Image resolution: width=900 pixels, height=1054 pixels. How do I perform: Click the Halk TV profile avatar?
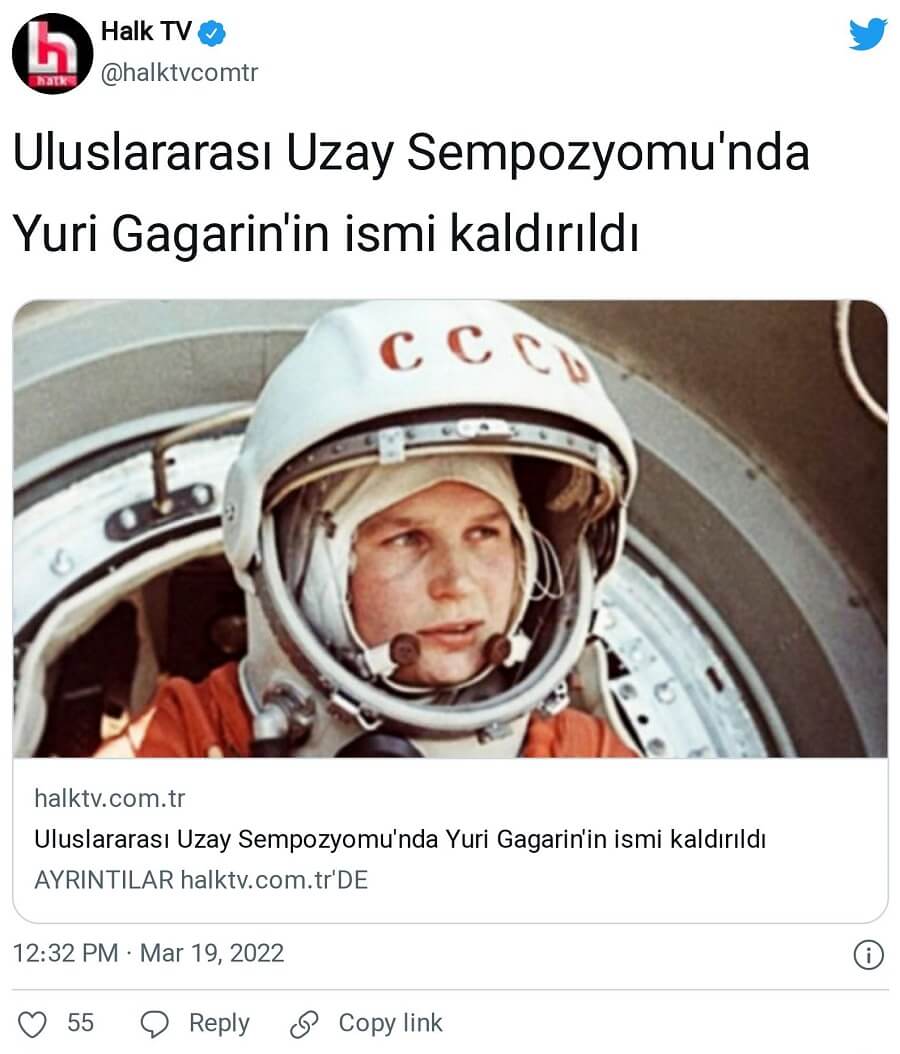tap(52, 54)
